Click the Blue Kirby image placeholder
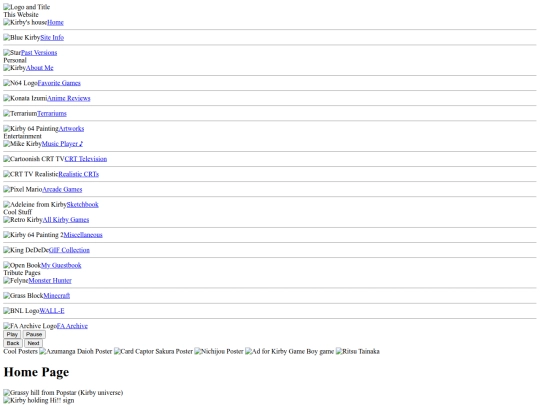540x405 pixels. pyautogui.click(x=22, y=38)
